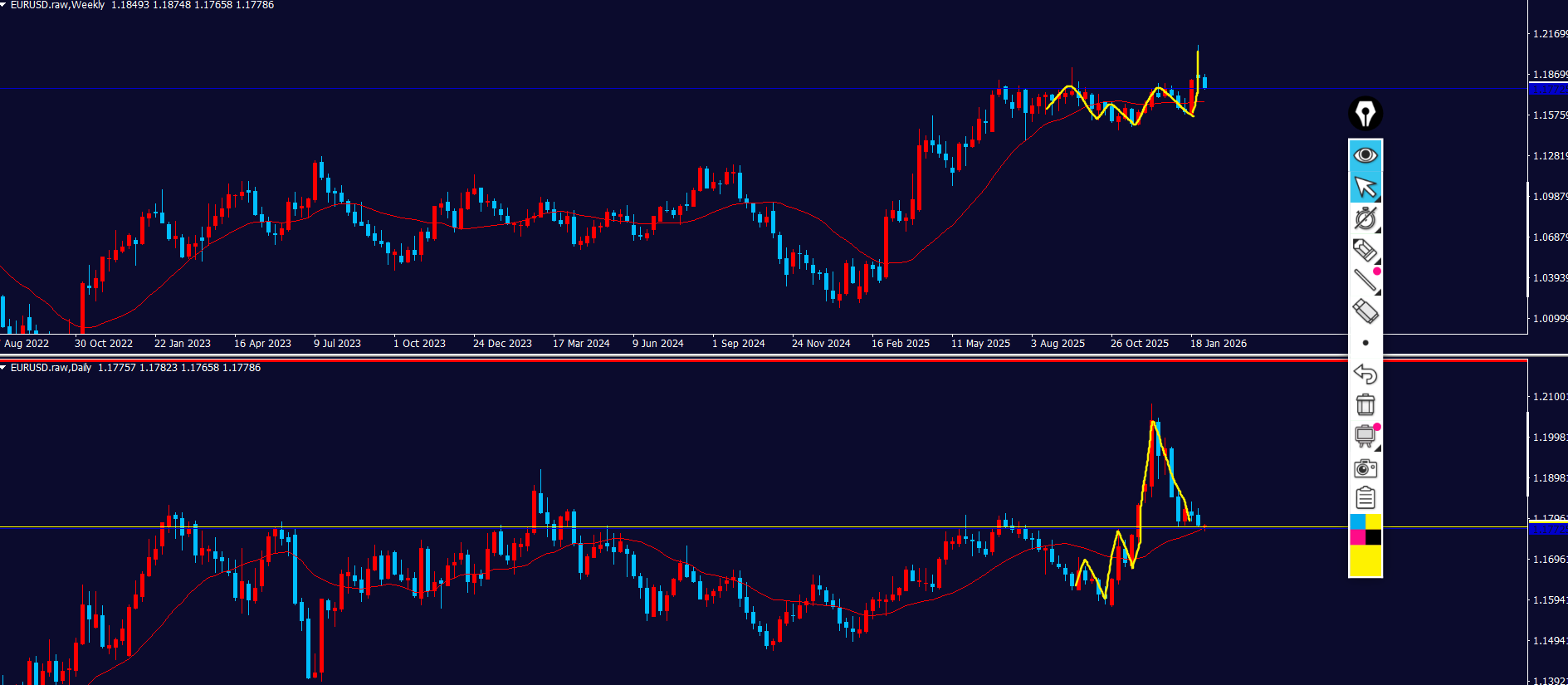Expand the triangle beside EURUSD.raw,Weekly title
Image resolution: width=1568 pixels, height=685 pixels.
click(3, 5)
